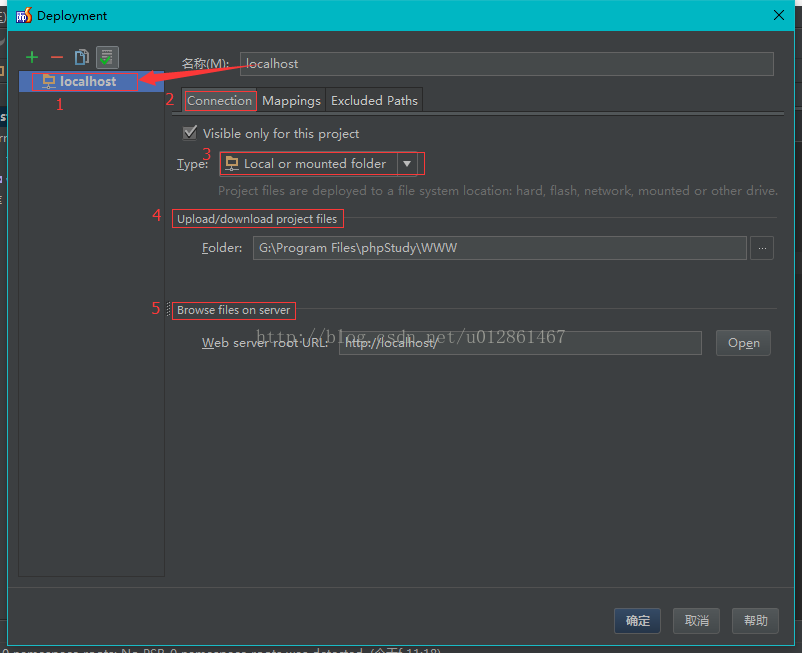The image size is (802, 653).
Task: Click the 帮助 help button
Action: (755, 621)
